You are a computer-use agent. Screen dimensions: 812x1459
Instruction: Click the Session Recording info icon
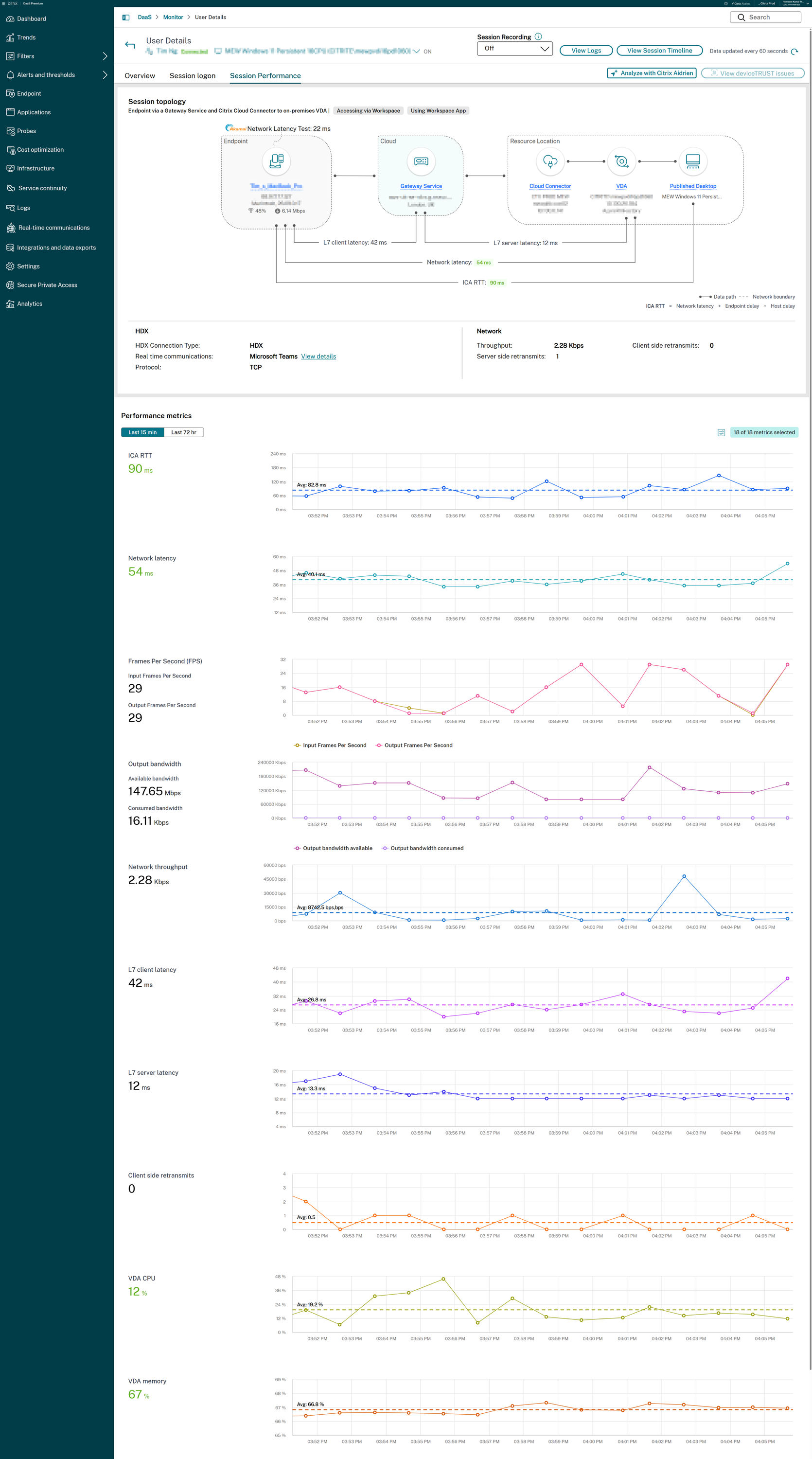click(x=539, y=36)
